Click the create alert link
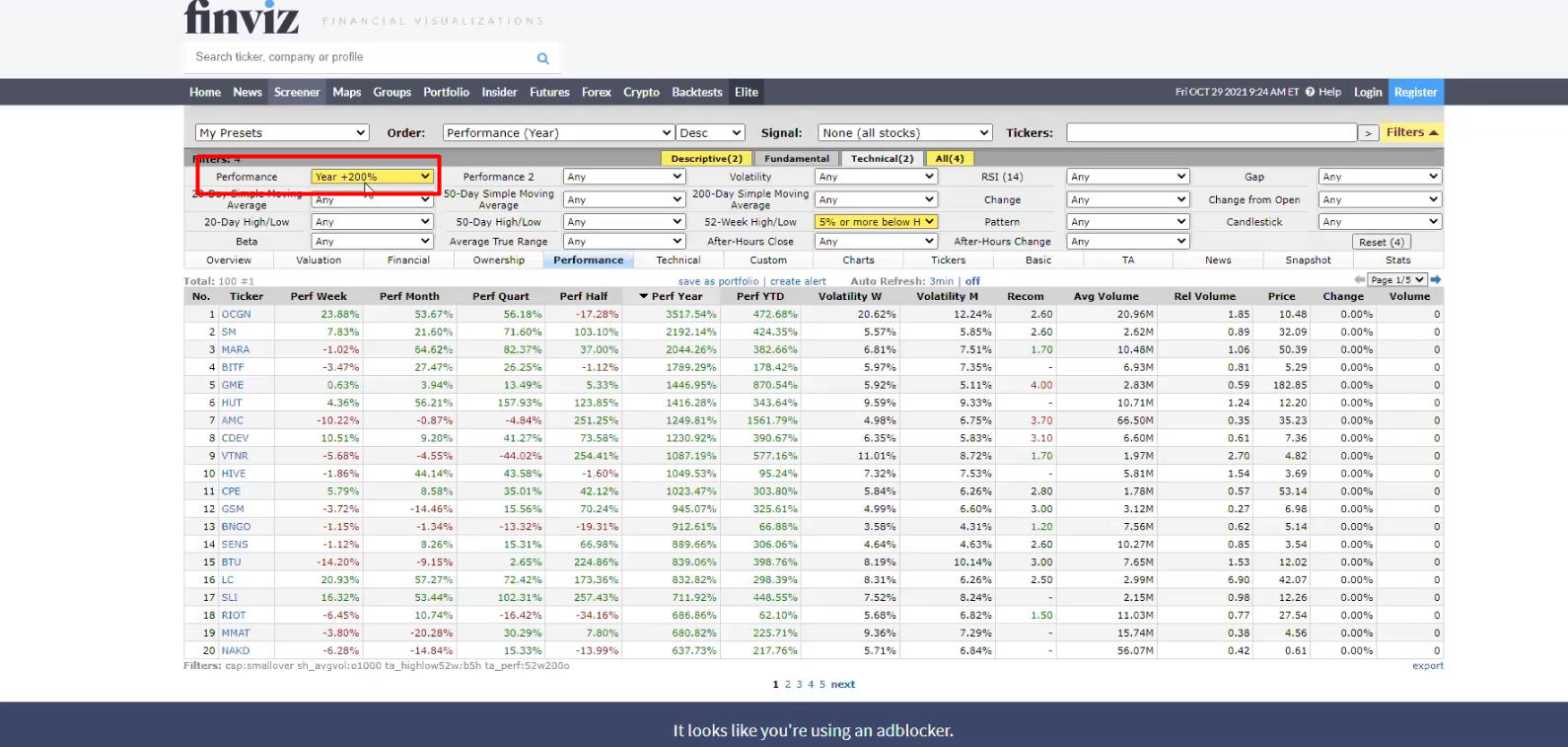This screenshot has height=747, width=1568. [x=798, y=281]
